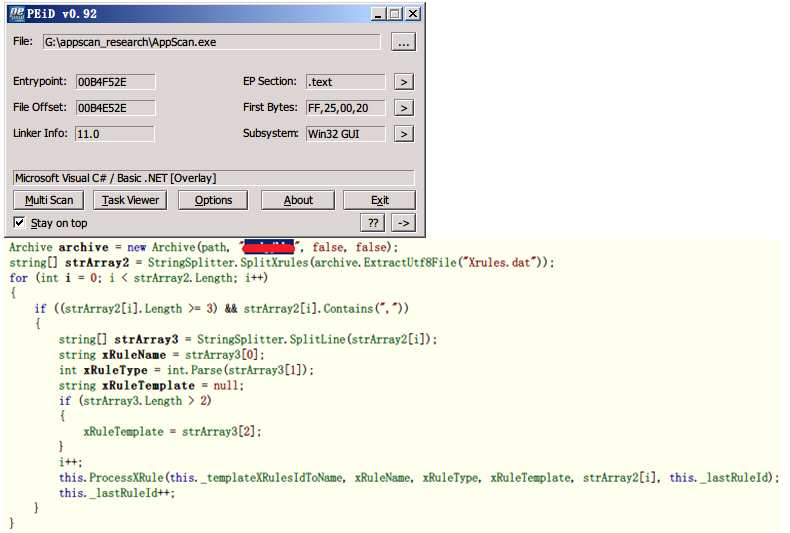790x533 pixels.
Task: Click the First Bytes field FF,25,00,20
Action: pyautogui.click(x=346, y=108)
